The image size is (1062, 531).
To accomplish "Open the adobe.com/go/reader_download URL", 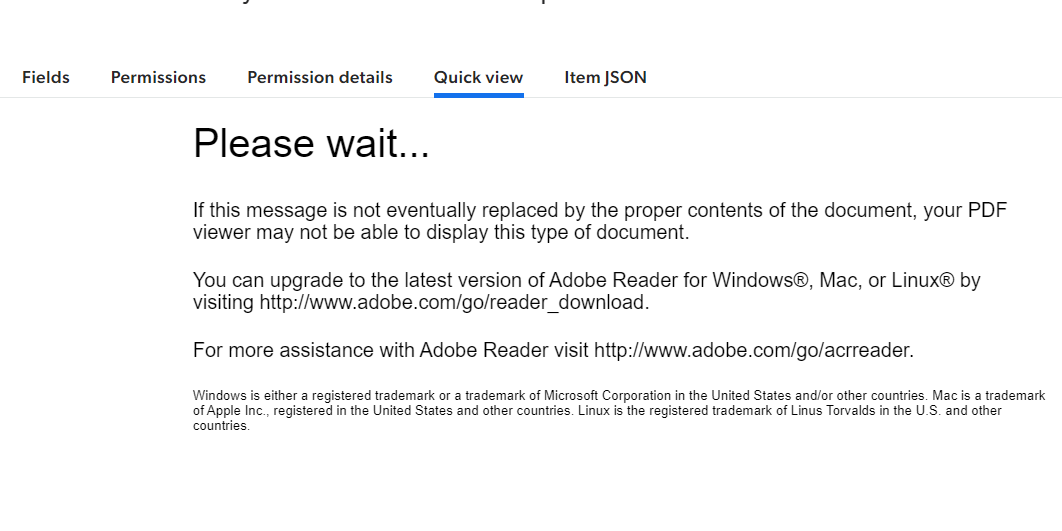I will [454, 302].
